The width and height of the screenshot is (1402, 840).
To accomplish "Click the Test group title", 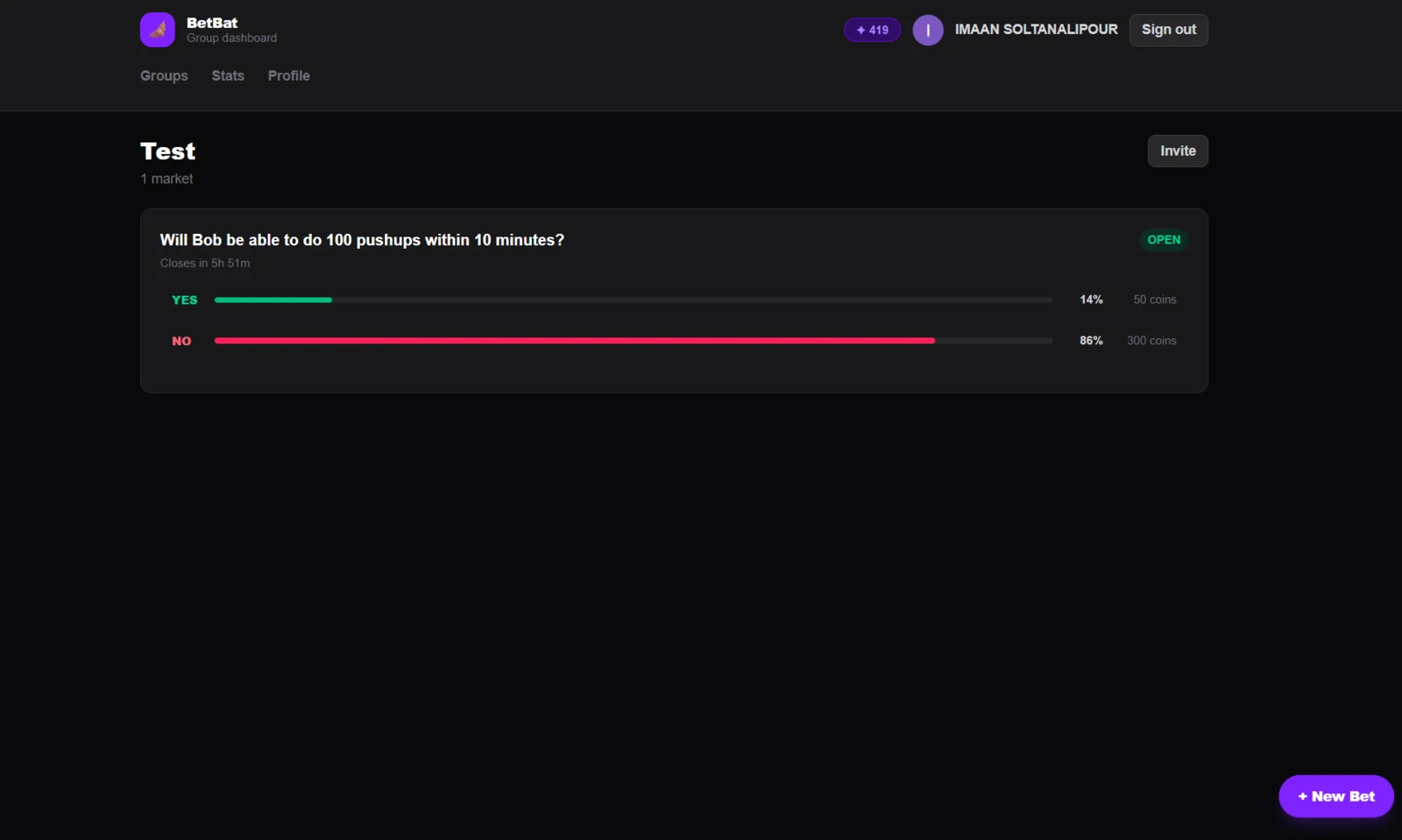I will click(168, 152).
